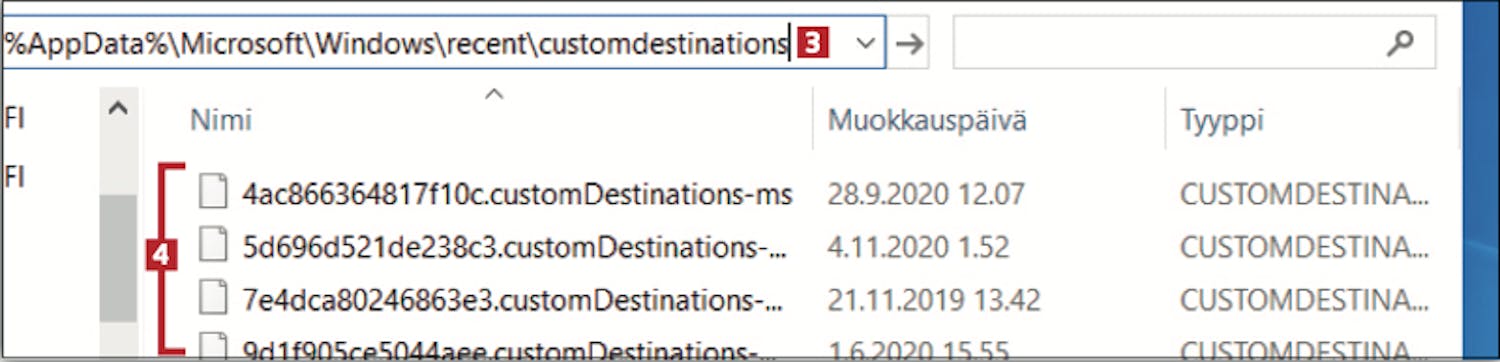Select file 7e4dca80246863e3.customDestinations
This screenshot has width=1500, height=362.
point(511,298)
